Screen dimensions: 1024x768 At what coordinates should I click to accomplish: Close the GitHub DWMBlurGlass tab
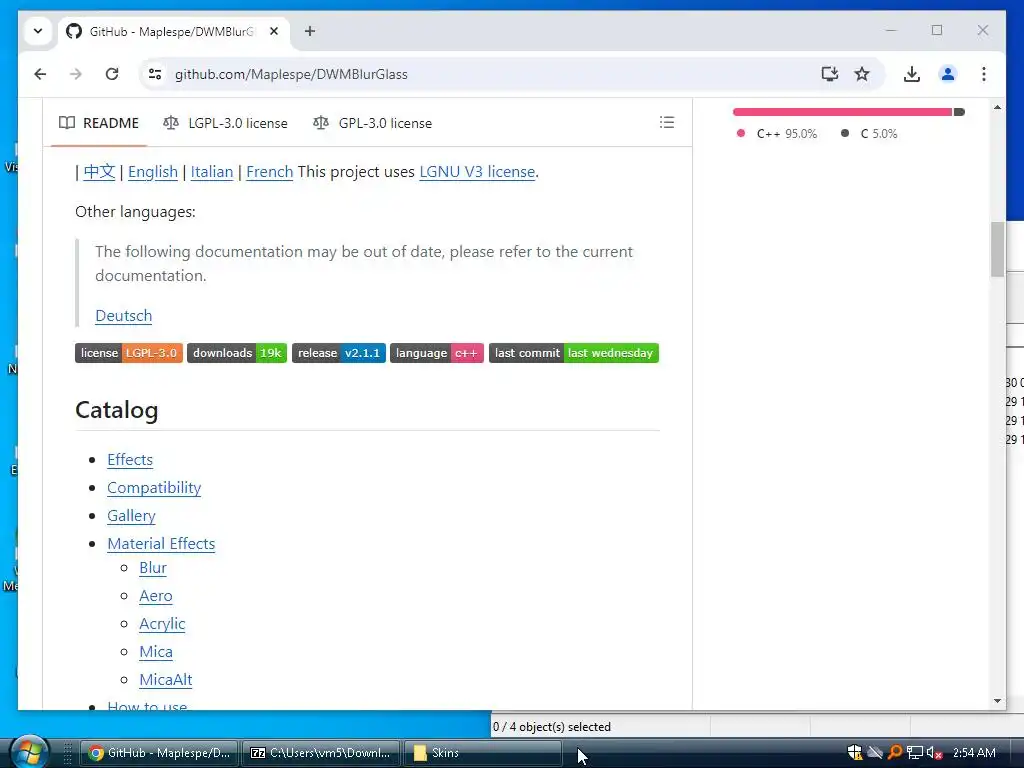(274, 31)
